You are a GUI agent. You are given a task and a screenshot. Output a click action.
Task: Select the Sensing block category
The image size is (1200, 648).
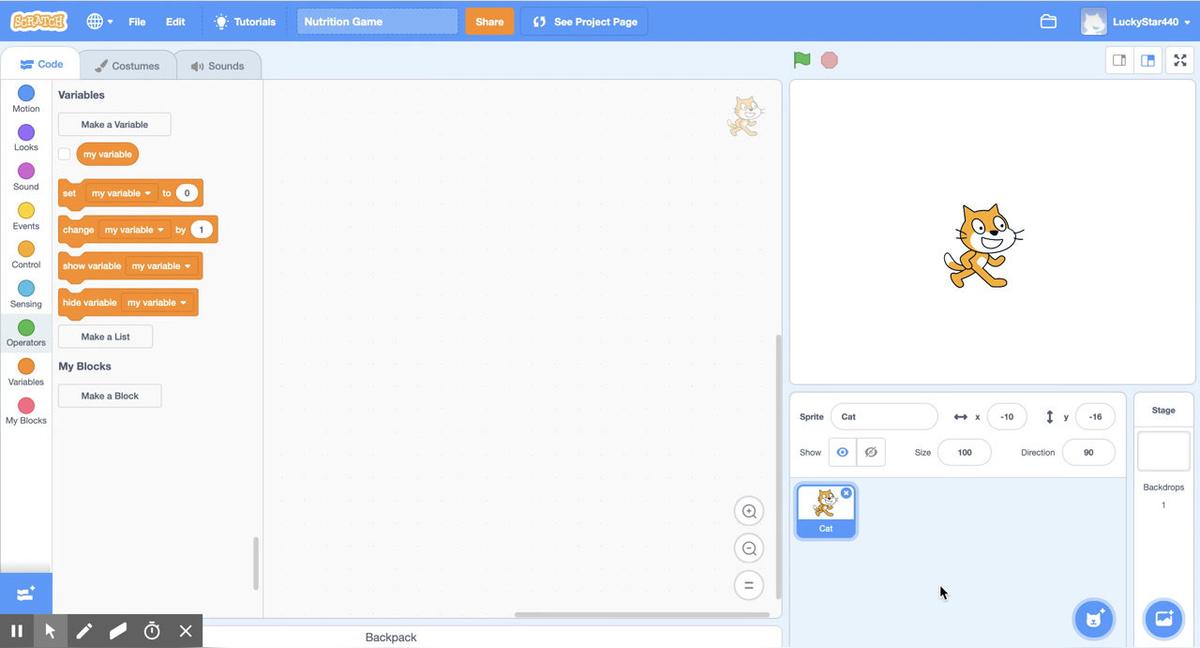tap(26, 294)
